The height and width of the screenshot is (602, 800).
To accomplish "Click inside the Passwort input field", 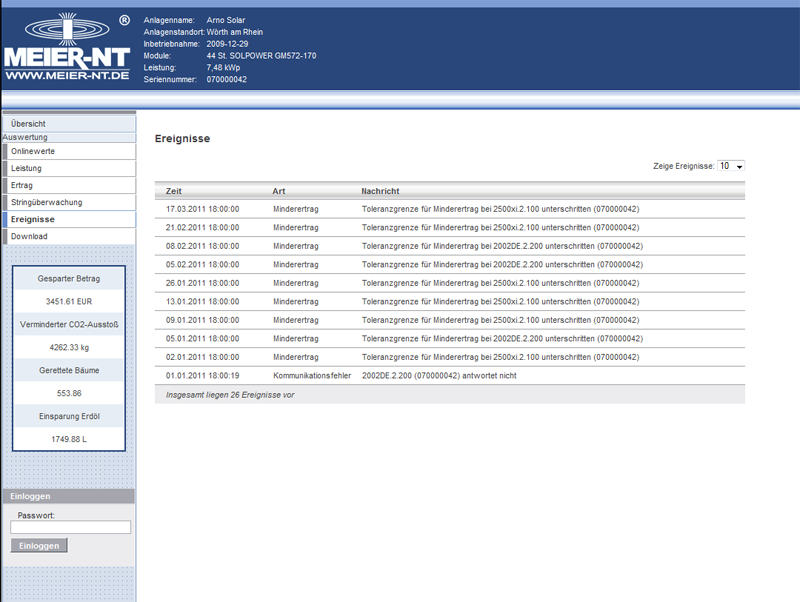I will pyautogui.click(x=70, y=527).
